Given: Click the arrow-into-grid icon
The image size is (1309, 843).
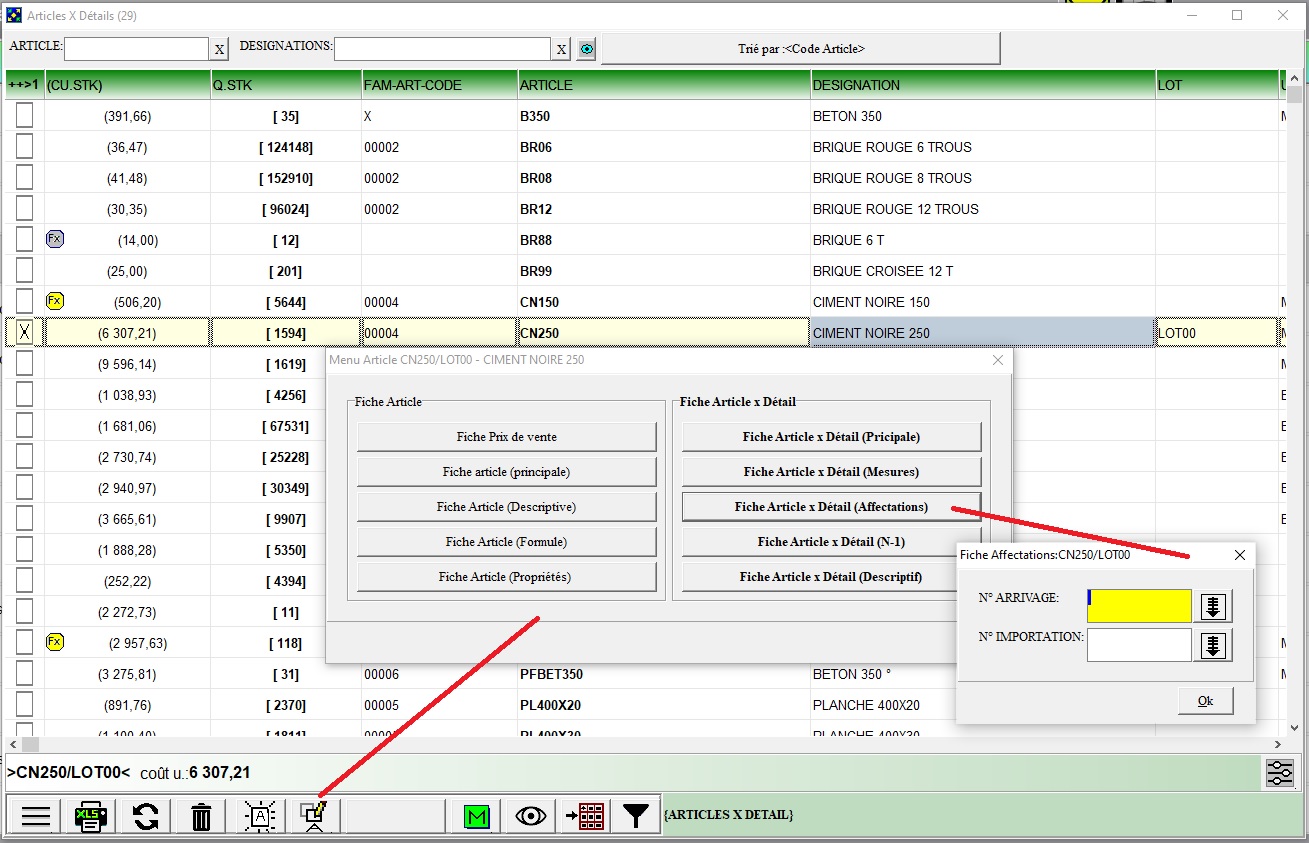Looking at the screenshot, I should coord(585,816).
